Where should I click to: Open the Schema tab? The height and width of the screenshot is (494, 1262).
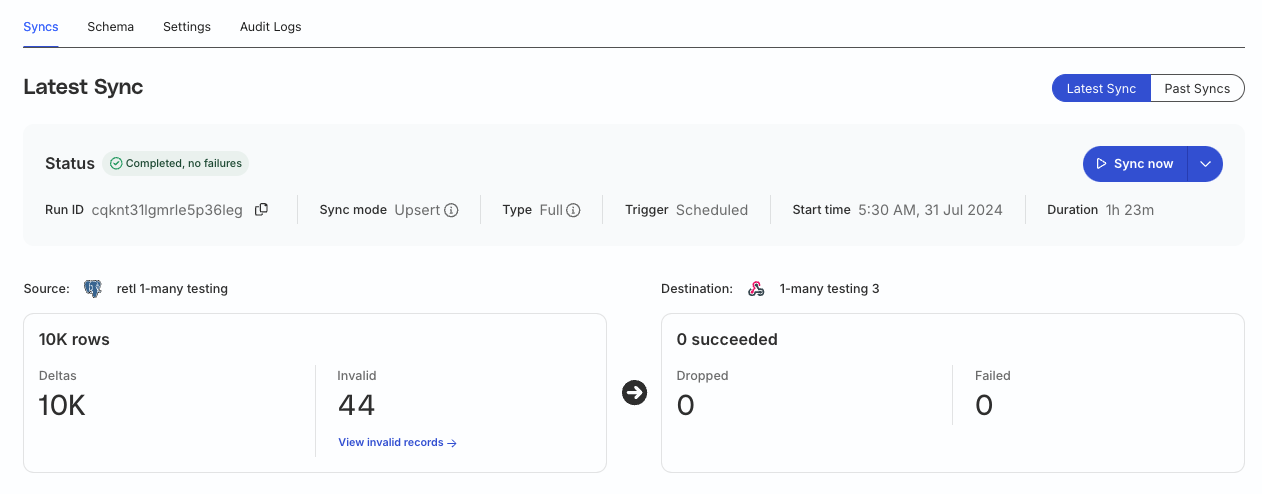click(110, 27)
